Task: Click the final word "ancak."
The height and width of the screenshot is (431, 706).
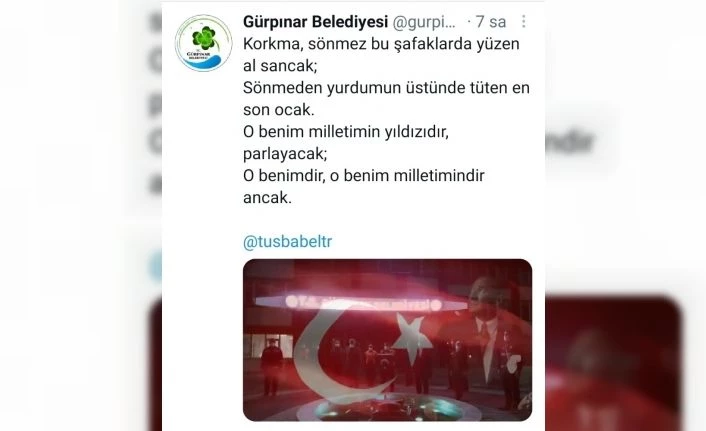Action: click(267, 198)
